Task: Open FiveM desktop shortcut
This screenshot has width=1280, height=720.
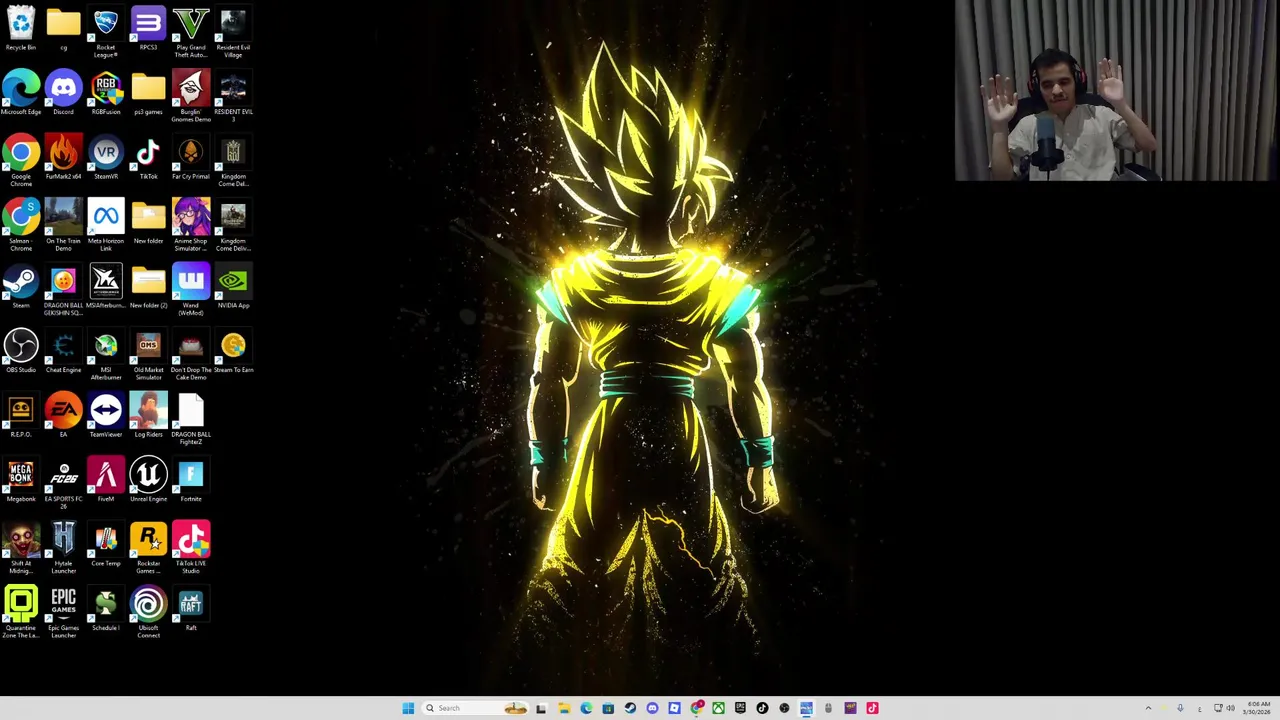Action: click(x=106, y=481)
